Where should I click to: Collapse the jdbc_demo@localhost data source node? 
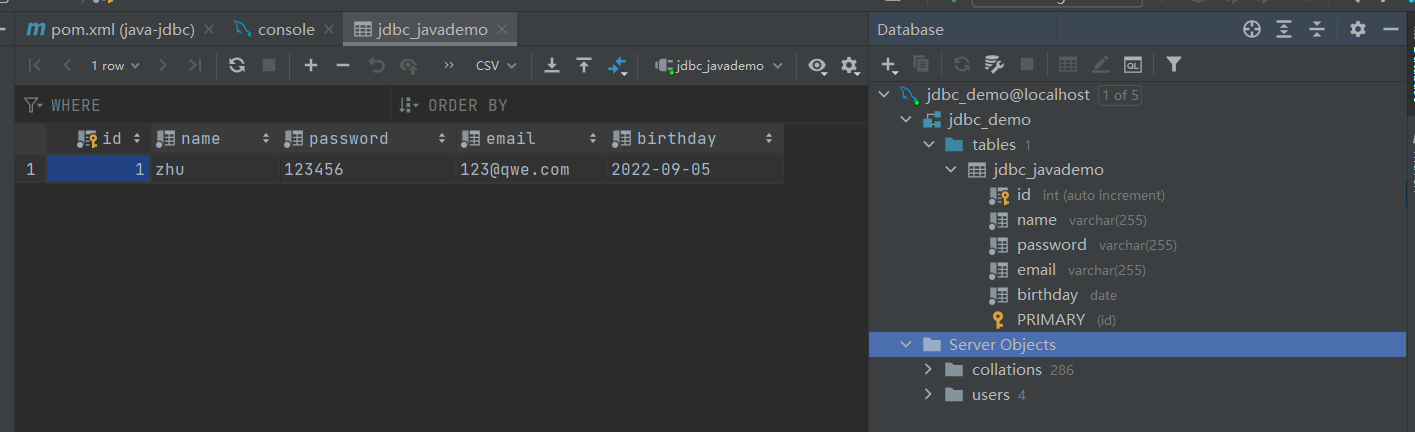pos(883,95)
